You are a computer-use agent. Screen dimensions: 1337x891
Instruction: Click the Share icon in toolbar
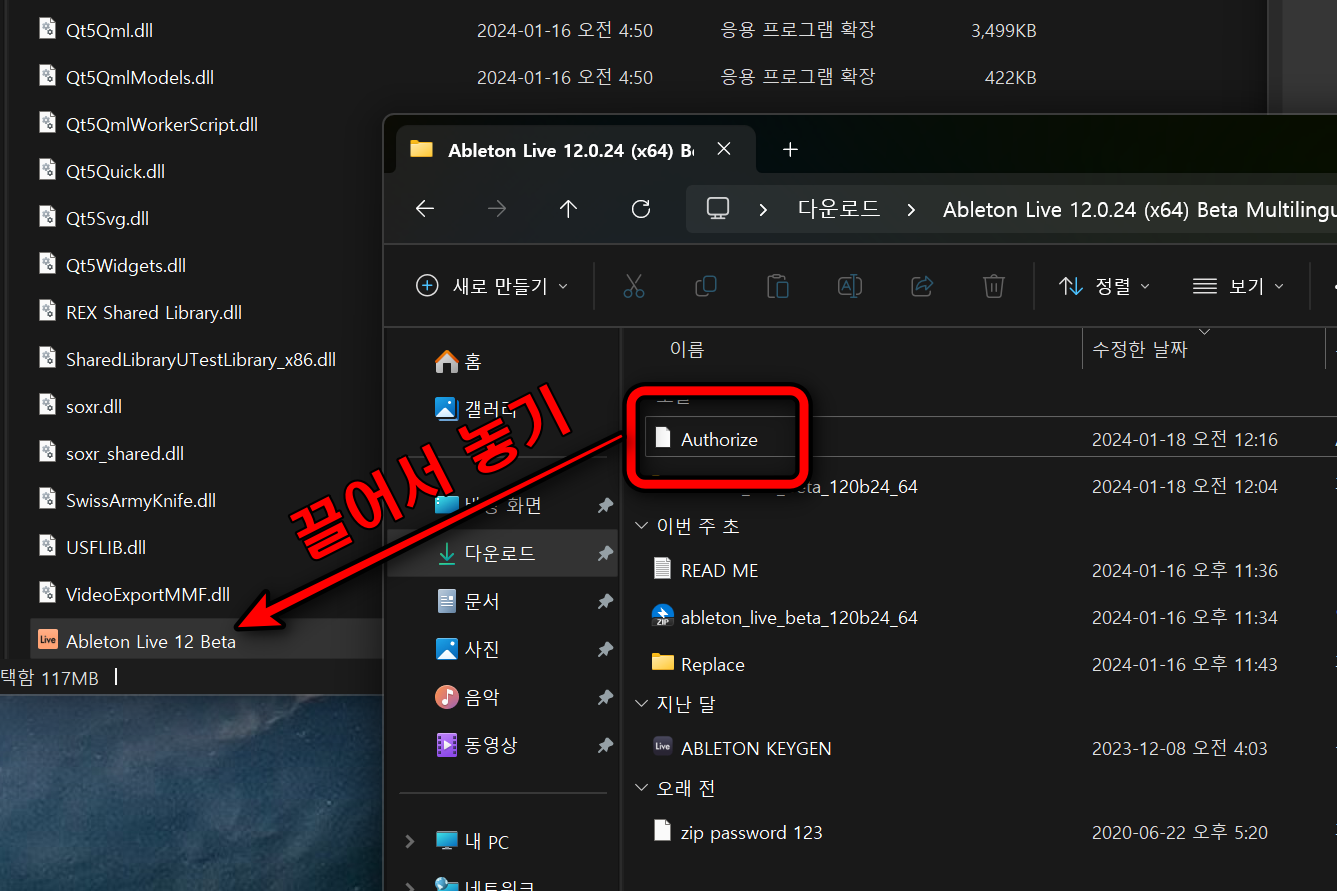pyautogui.click(x=922, y=287)
